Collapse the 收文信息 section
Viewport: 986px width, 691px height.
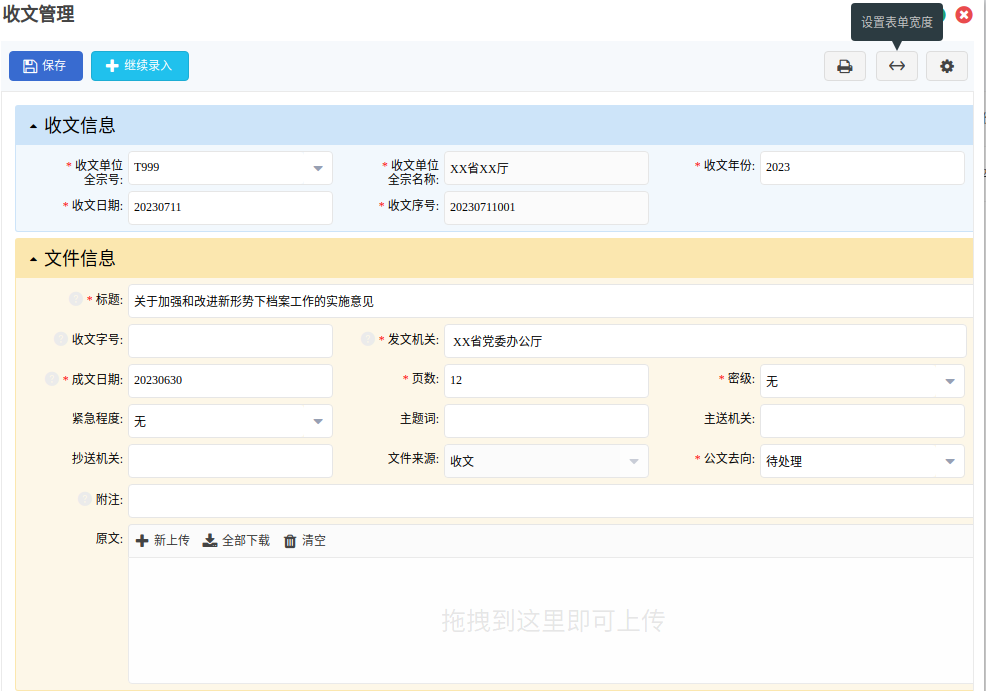[33, 126]
